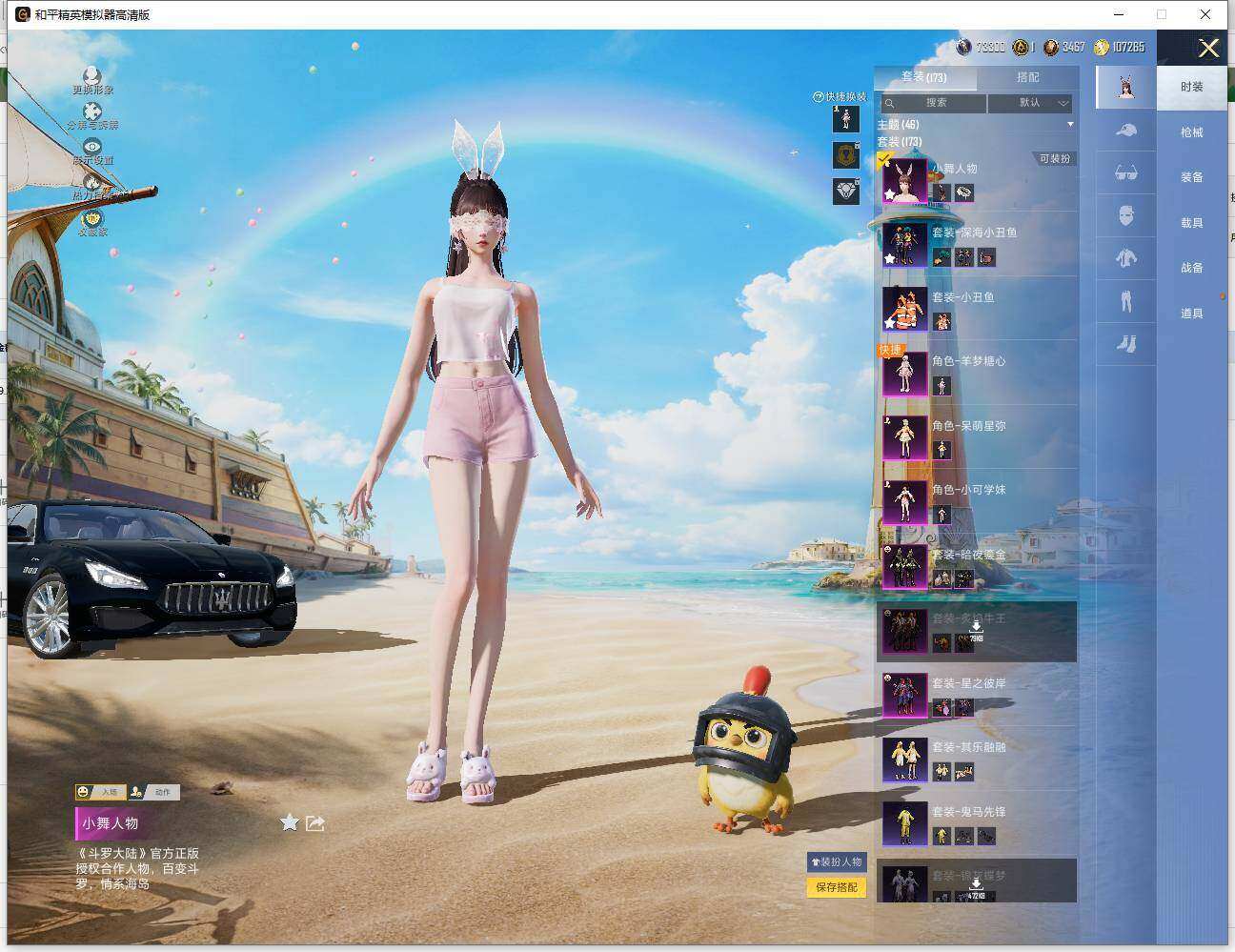Screen dimensions: 1235x952
Task: Toggle the eye-shaped display settings icon
Action: tap(91, 146)
